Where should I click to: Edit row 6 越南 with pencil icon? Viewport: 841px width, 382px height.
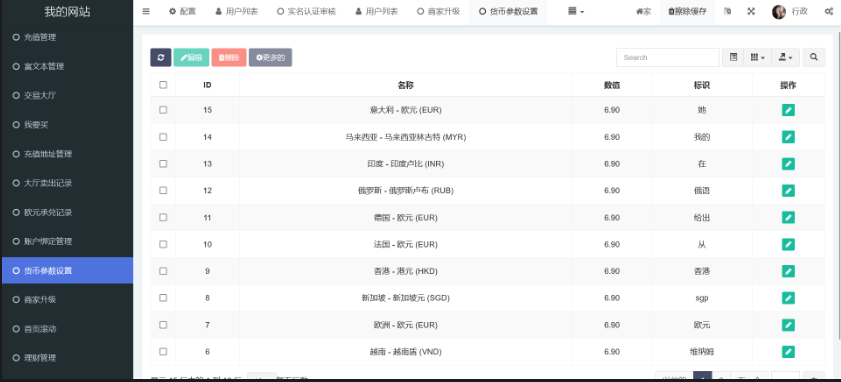point(788,351)
